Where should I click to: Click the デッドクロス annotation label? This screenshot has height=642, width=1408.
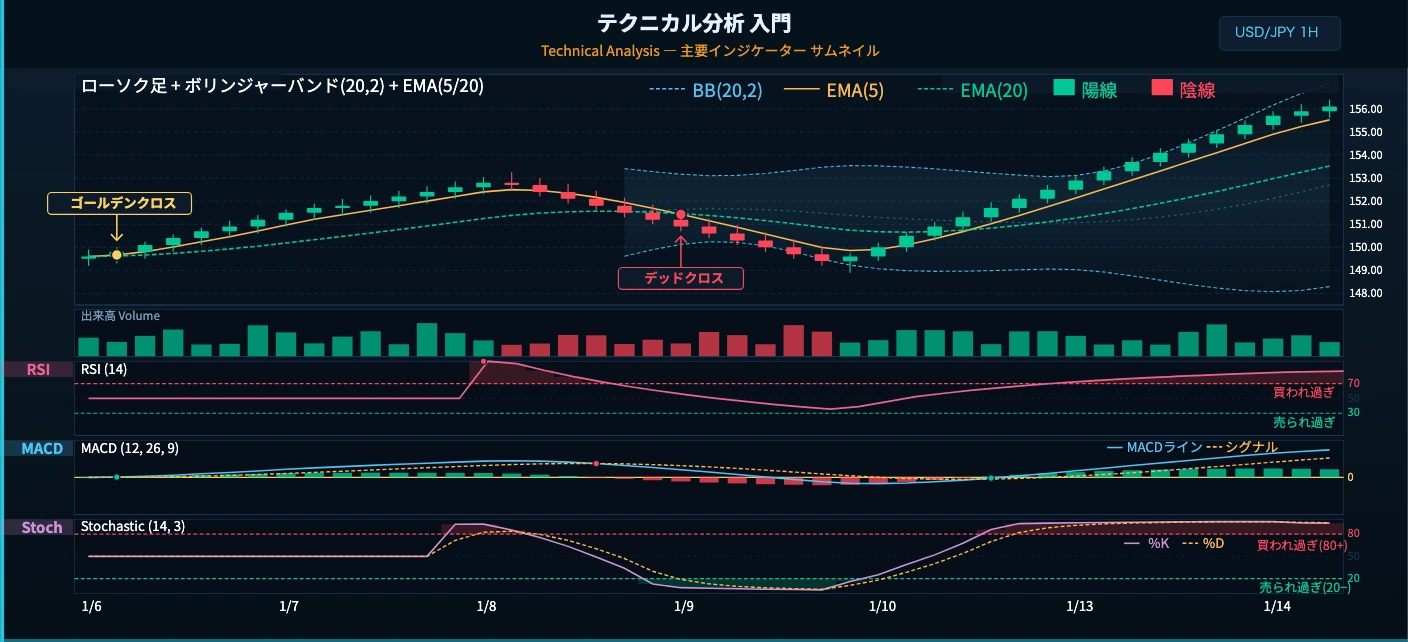681,279
